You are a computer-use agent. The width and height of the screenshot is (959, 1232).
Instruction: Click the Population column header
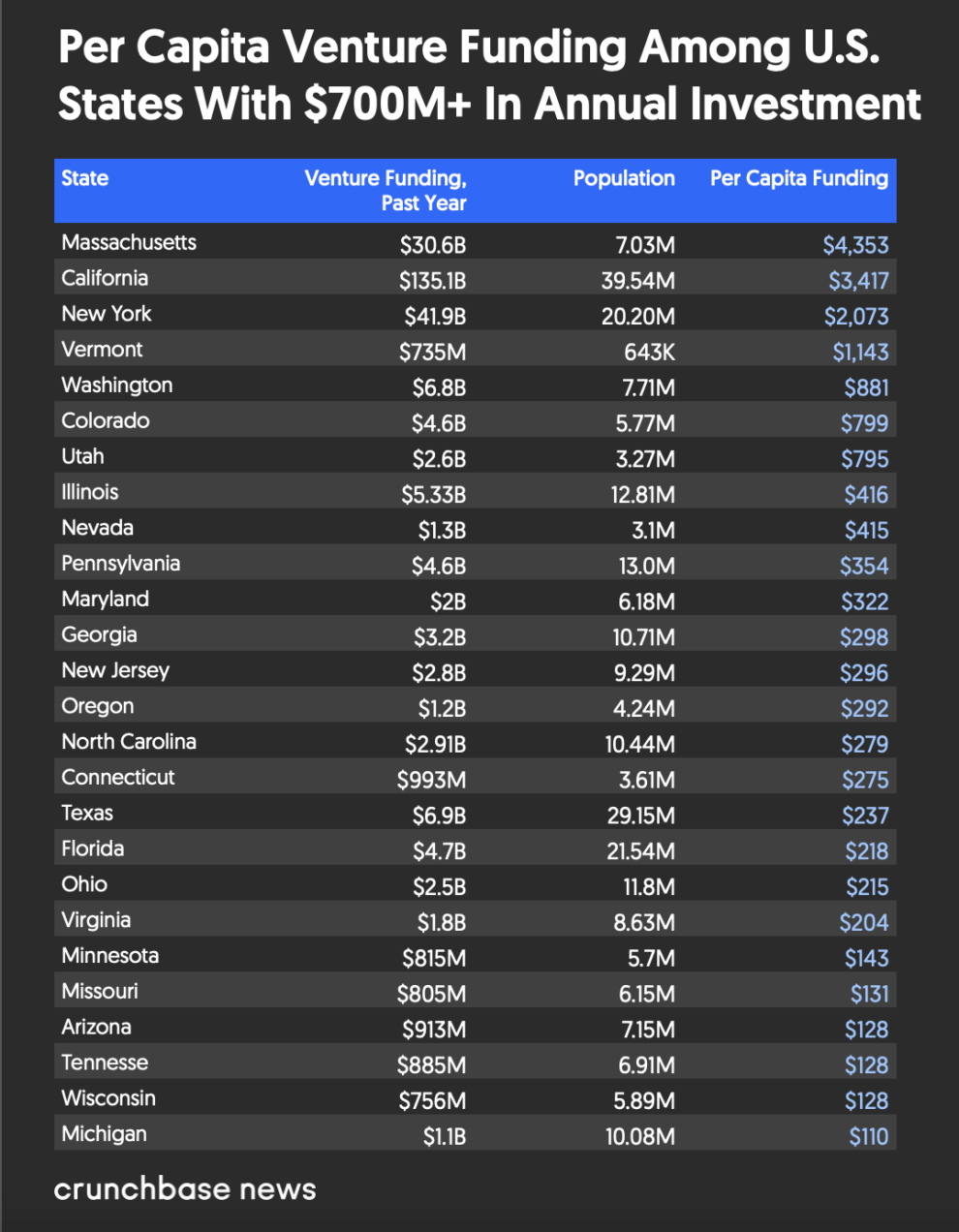pyautogui.click(x=624, y=178)
